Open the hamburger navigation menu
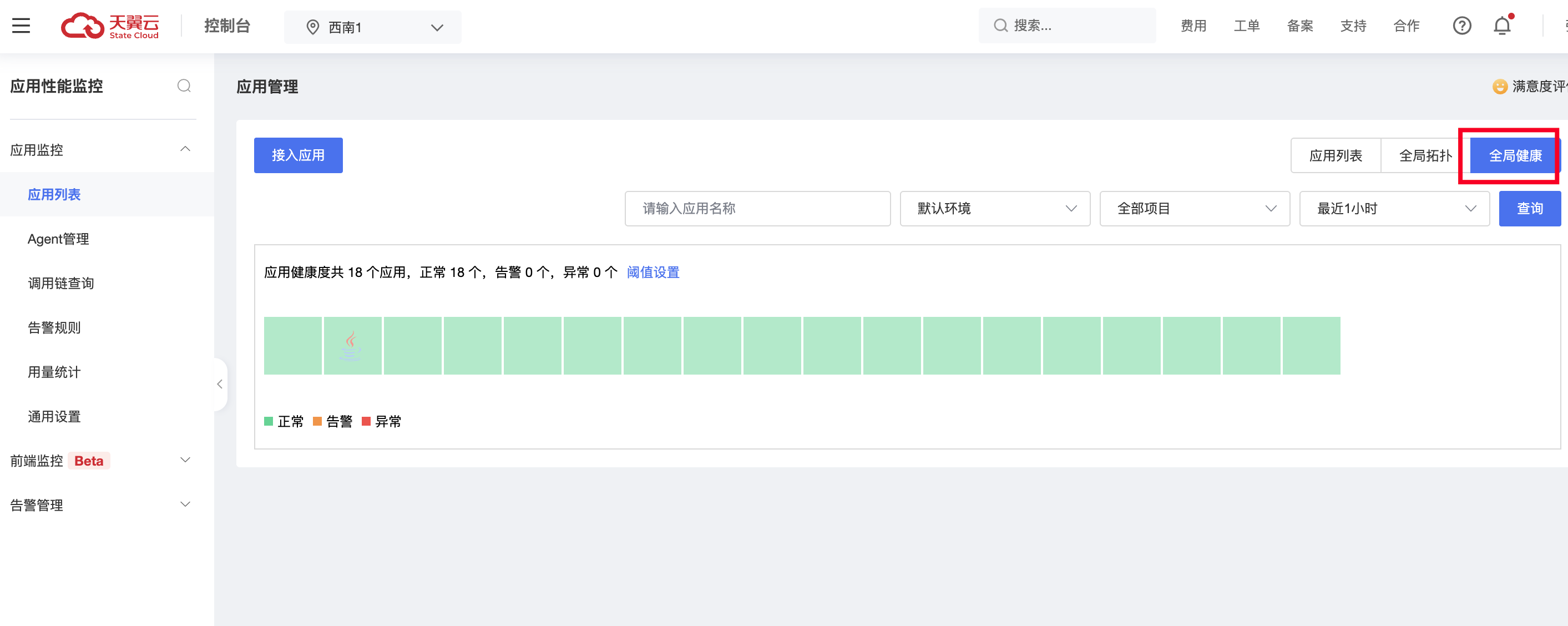Screen dimensions: 1568x626 click(x=21, y=26)
